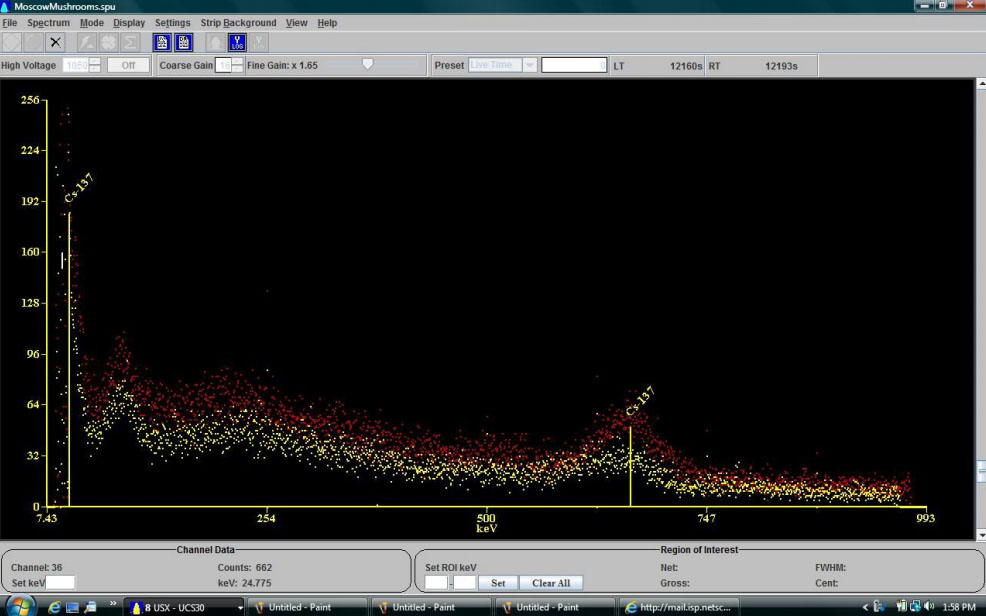The height and width of the screenshot is (616, 986).
Task: Click the Coarse Gain value field
Action: point(223,65)
